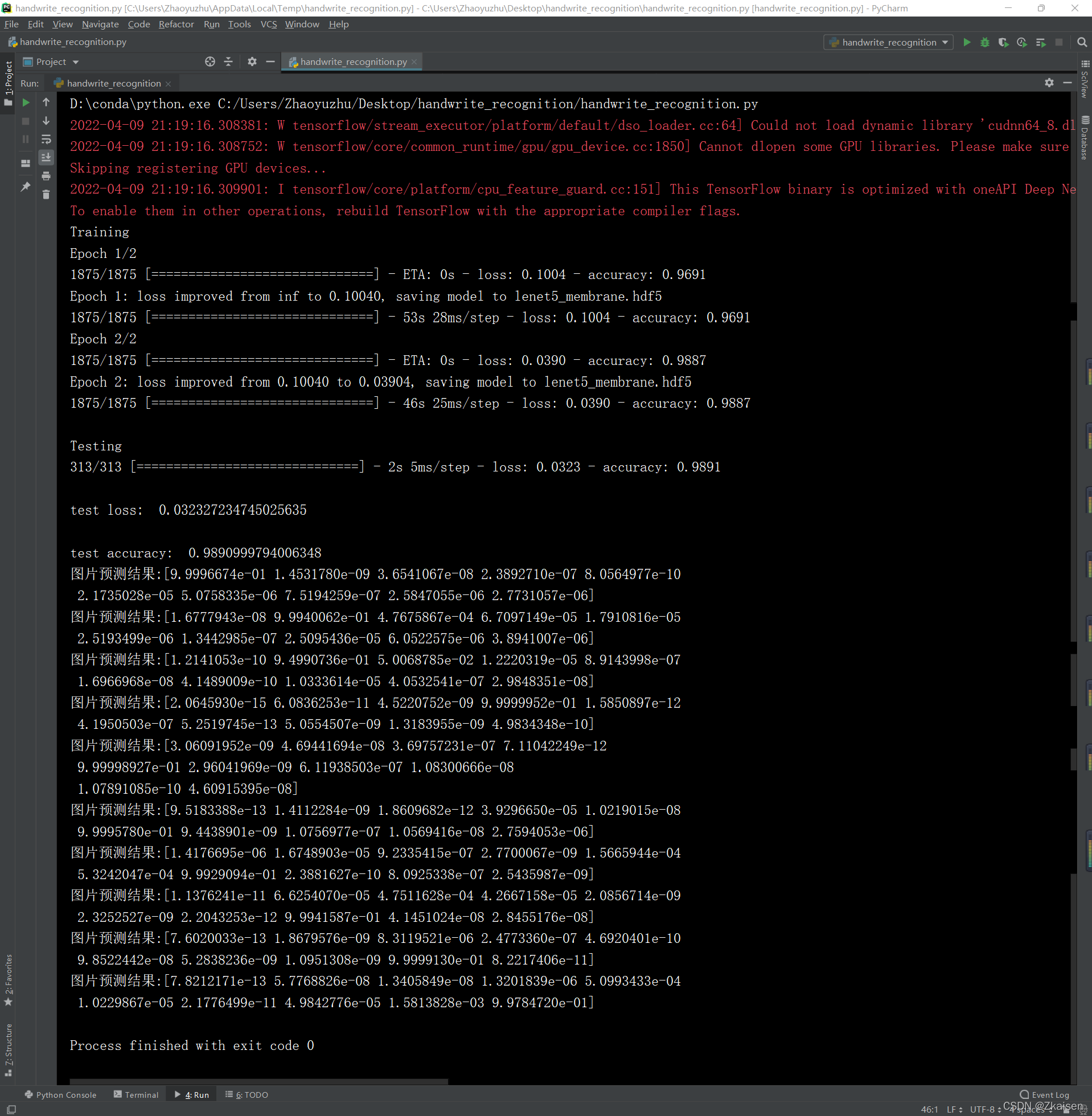Viewport: 1092px width, 1116px height.
Task: Open the Edit menu
Action: (35, 24)
